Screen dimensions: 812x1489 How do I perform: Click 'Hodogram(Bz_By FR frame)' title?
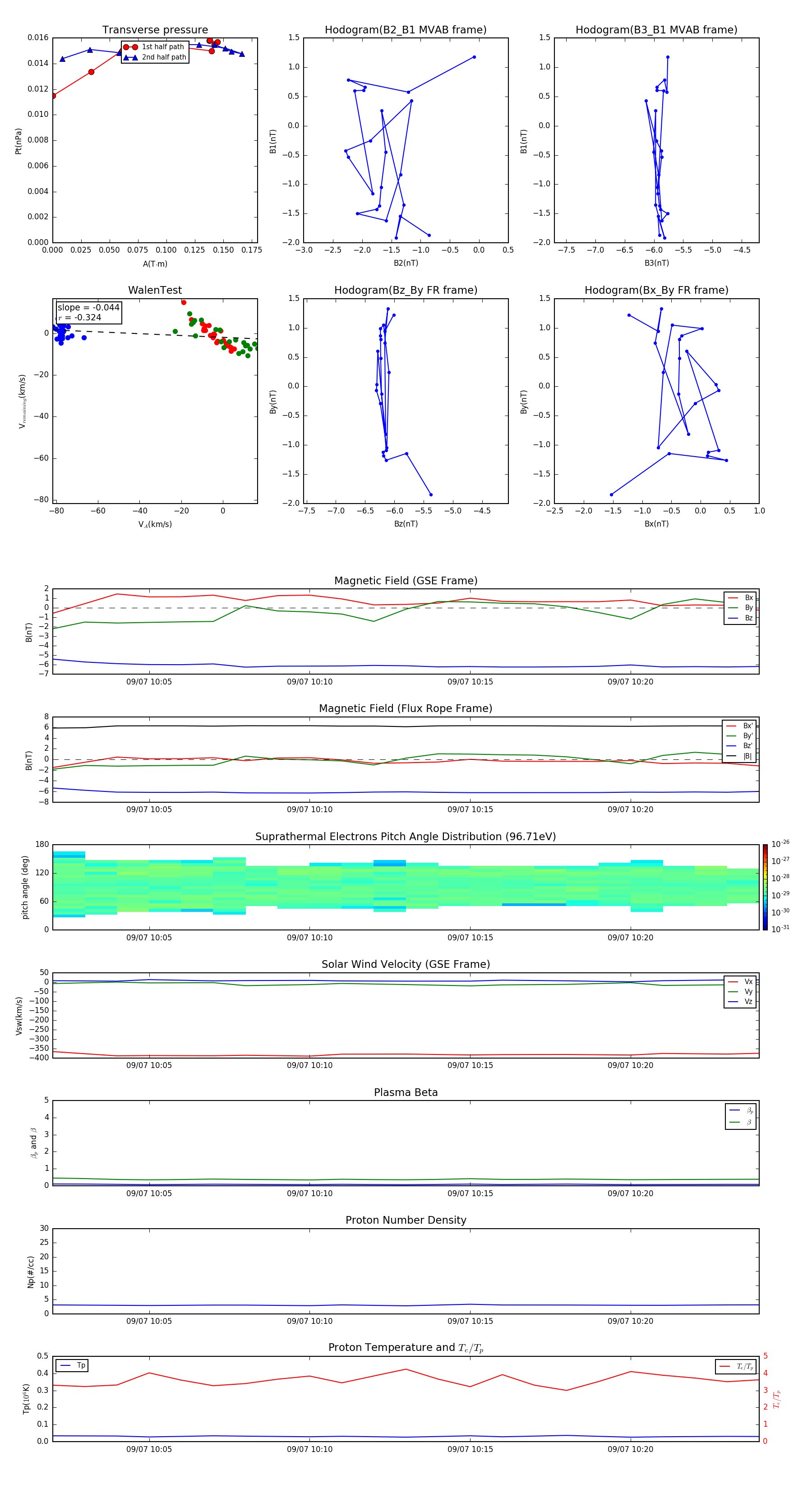406,290
